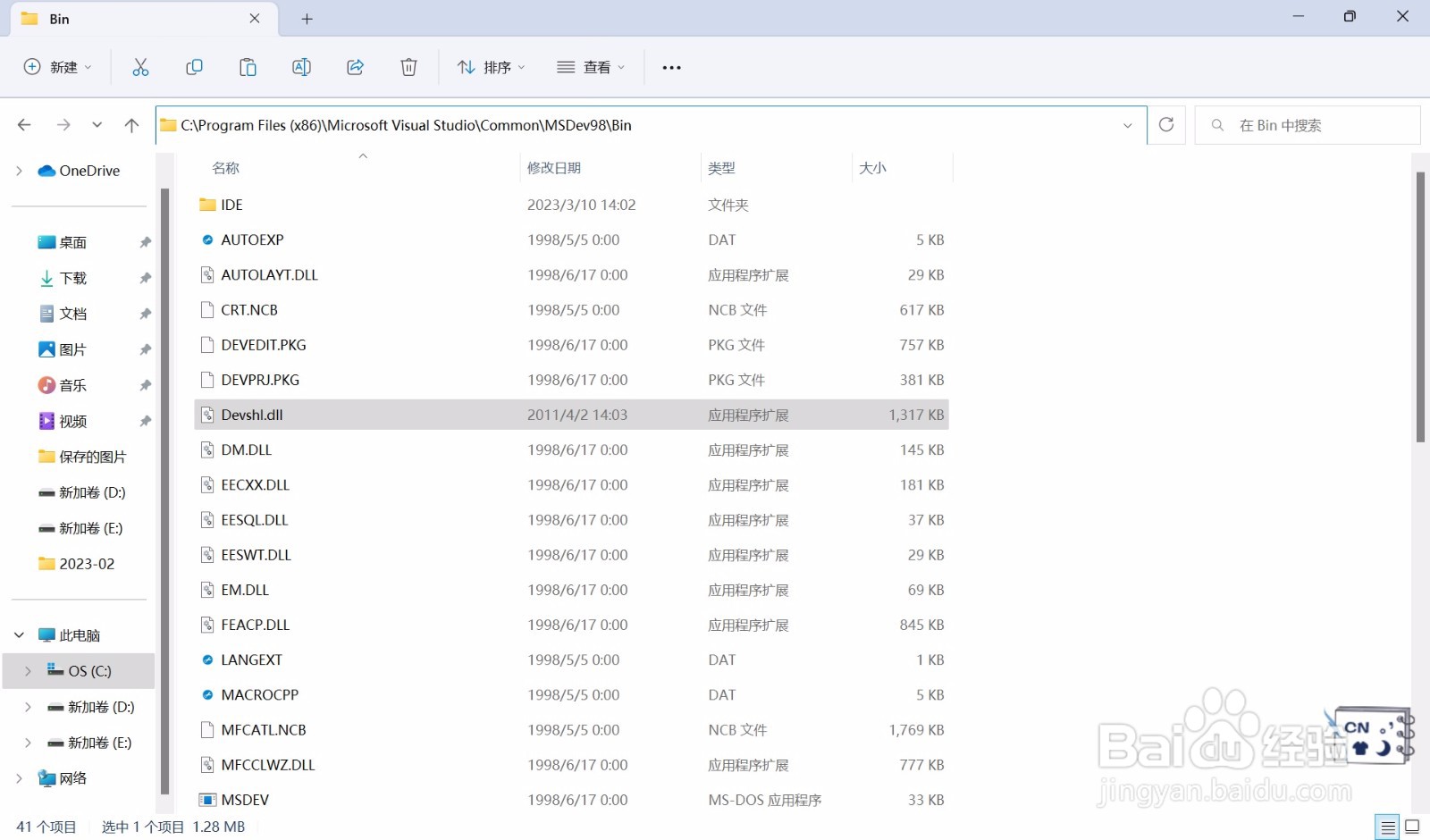Select the DM.DLL file
Image resolution: width=1430 pixels, height=840 pixels.
point(571,450)
